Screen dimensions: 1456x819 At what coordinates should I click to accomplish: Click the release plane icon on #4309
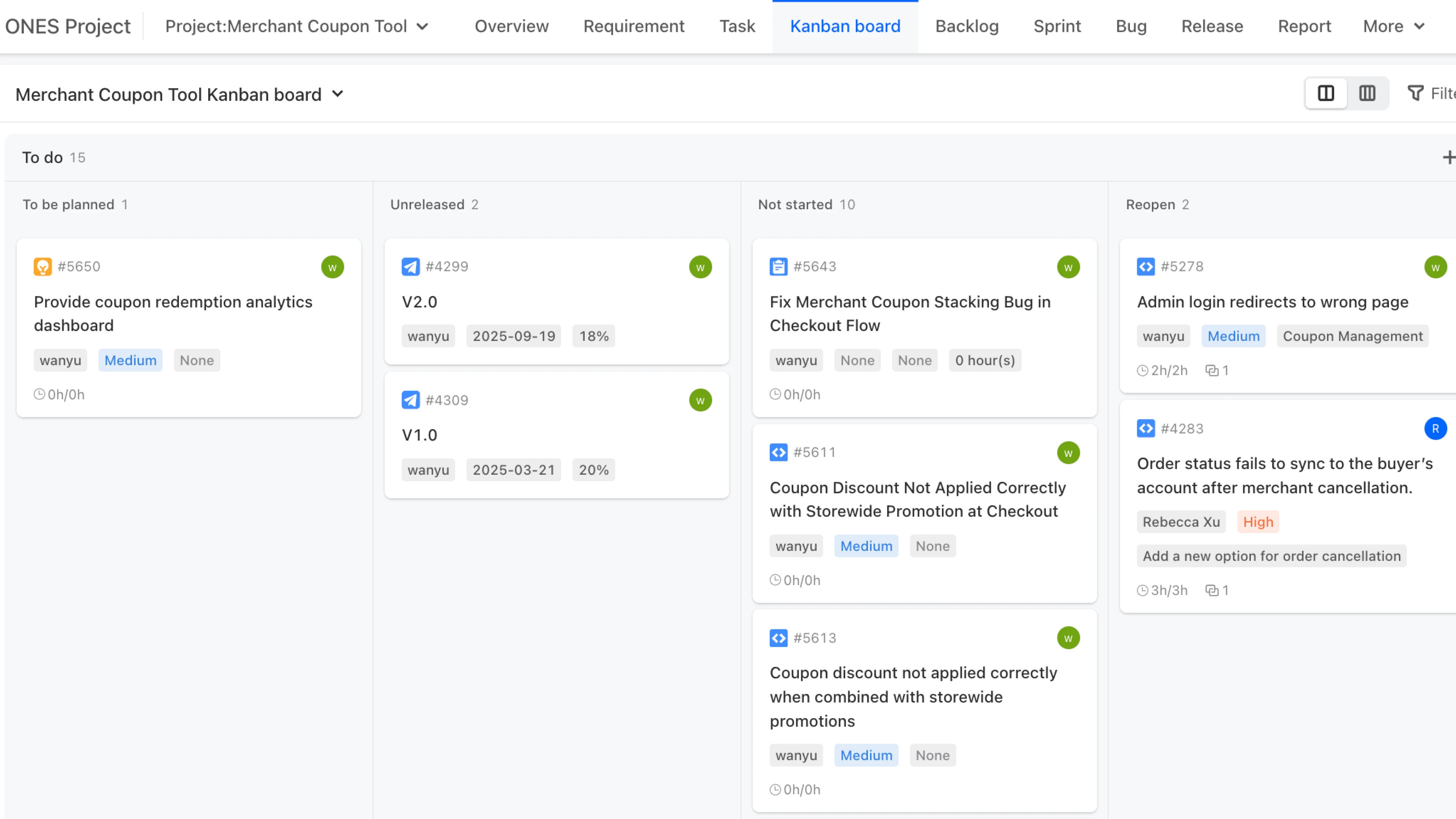tap(410, 400)
